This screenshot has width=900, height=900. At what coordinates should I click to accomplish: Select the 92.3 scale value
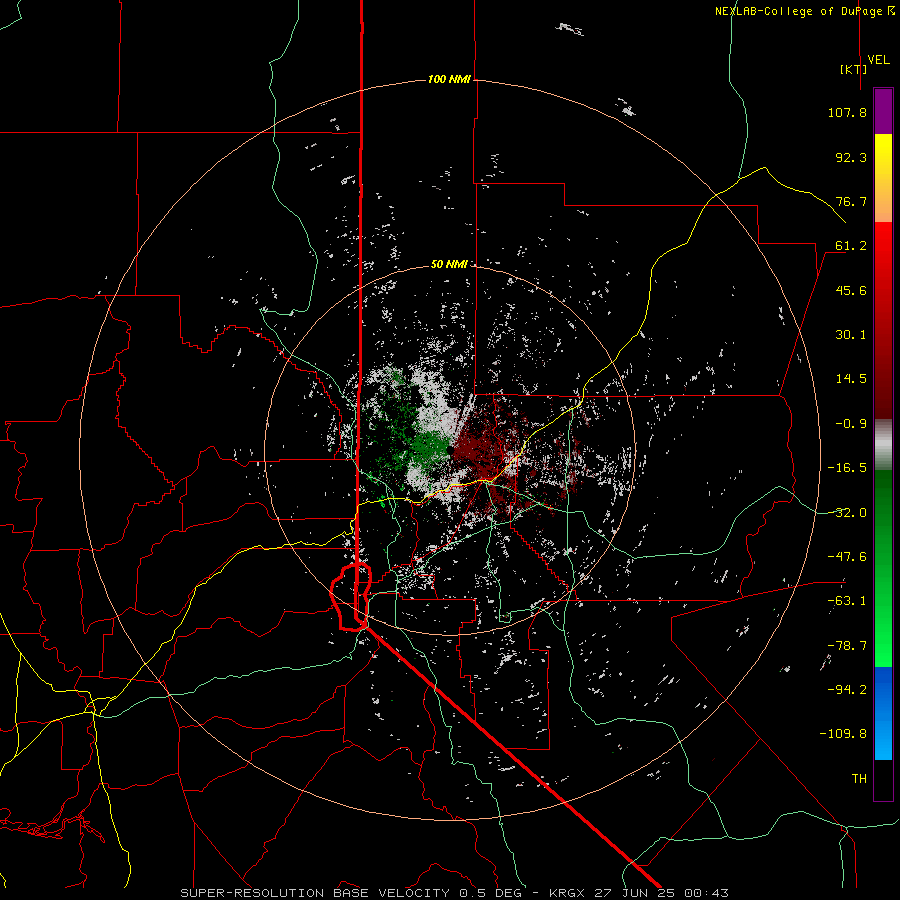[x=851, y=157]
